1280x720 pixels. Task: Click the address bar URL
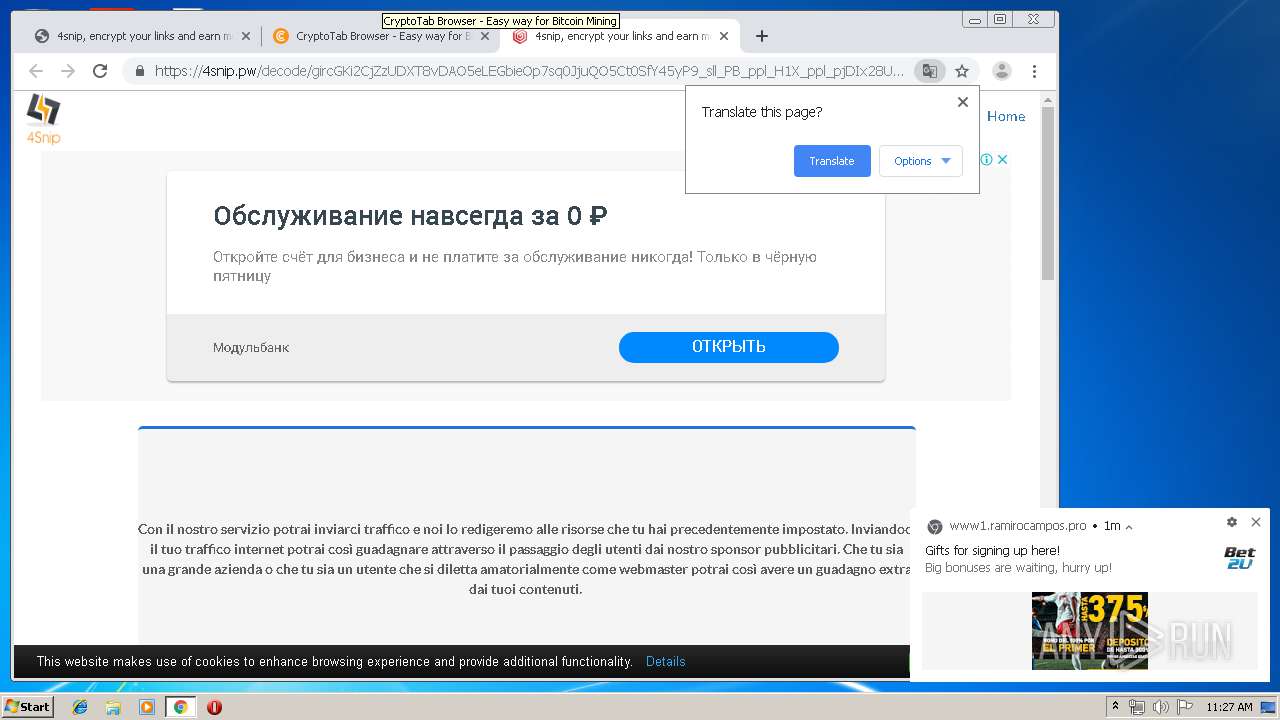pos(529,71)
